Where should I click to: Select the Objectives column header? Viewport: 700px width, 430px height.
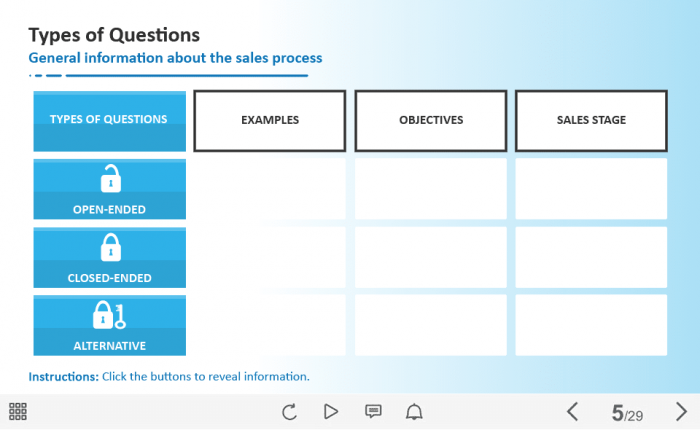point(431,121)
